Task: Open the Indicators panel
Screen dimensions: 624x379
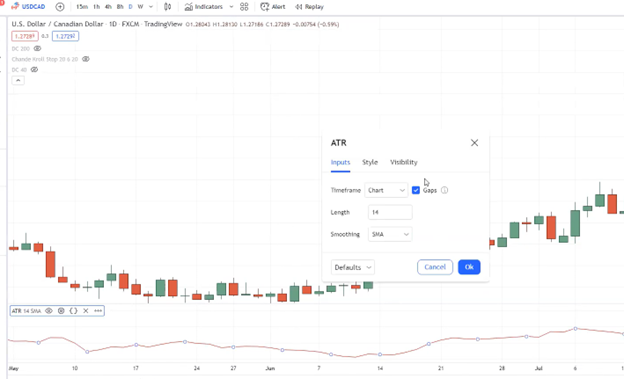Action: click(204, 7)
